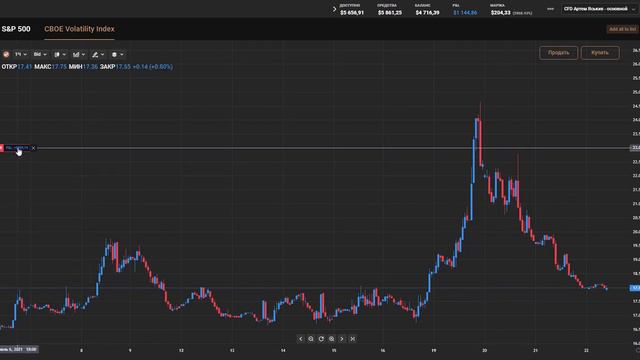This screenshot has width=640, height=360.
Task: Select the order line P&L label
Action: pos(17,148)
